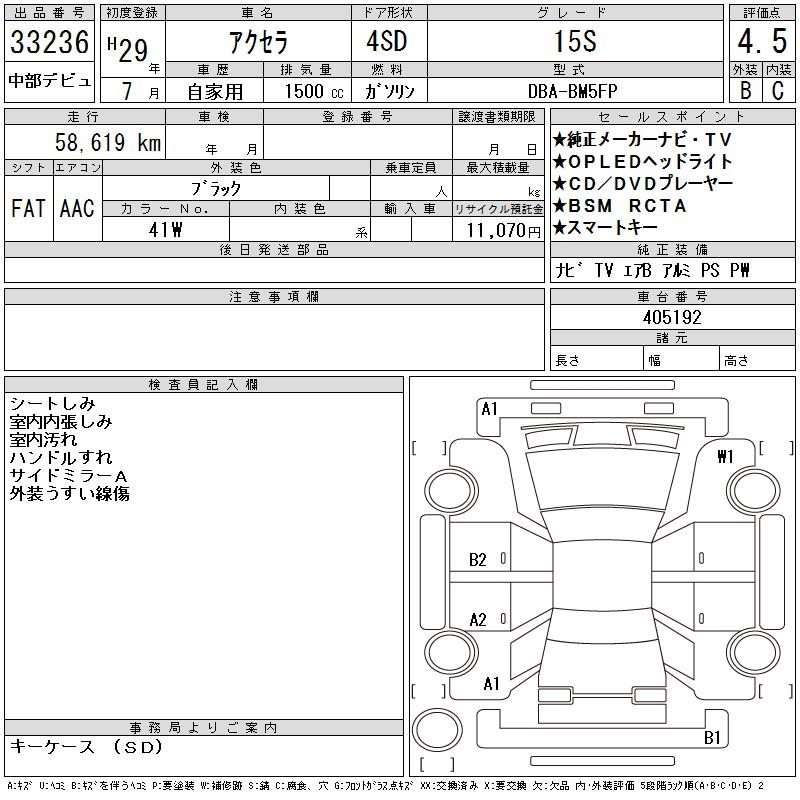Viewport: 800px width, 800px height.
Task: Click sales point OPLEDヘッドライト
Action: pyautogui.click(x=643, y=162)
